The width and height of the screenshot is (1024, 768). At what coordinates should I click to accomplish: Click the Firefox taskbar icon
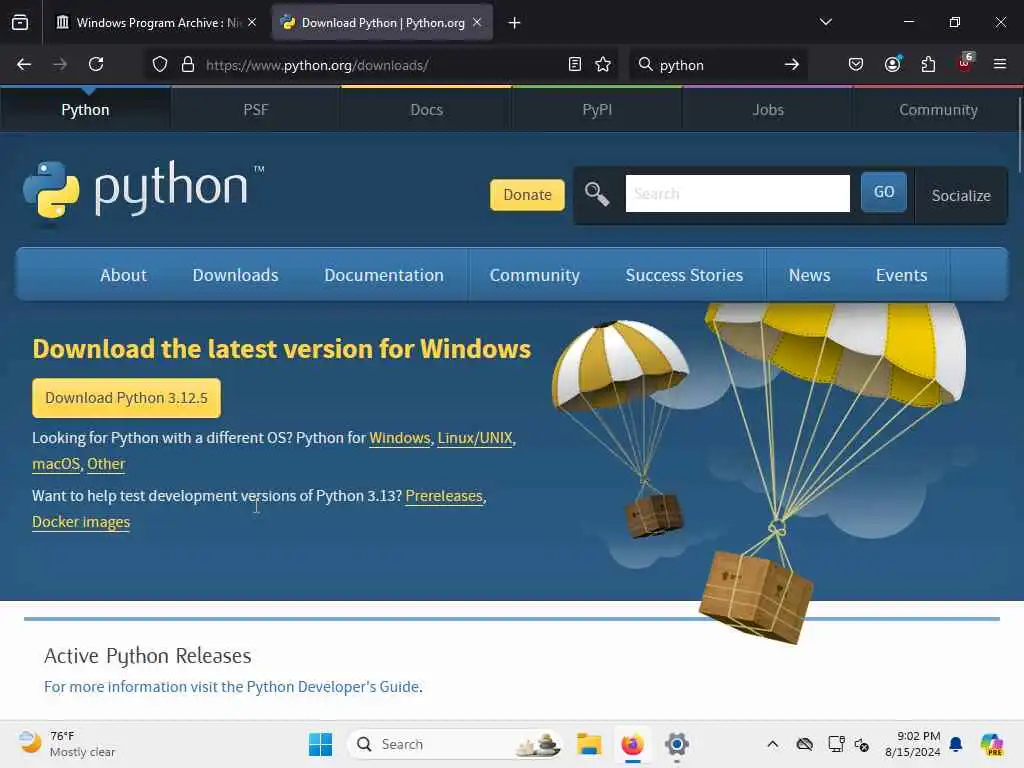pyautogui.click(x=632, y=744)
